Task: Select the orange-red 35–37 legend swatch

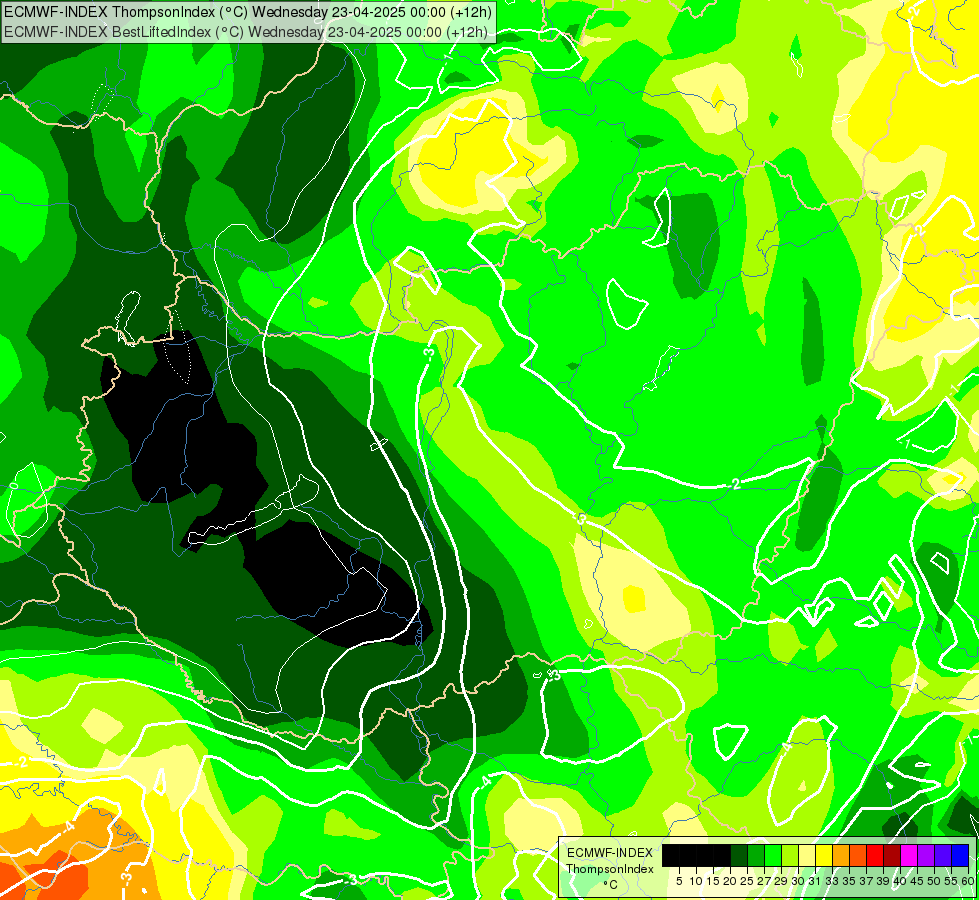Action: pyautogui.click(x=858, y=855)
